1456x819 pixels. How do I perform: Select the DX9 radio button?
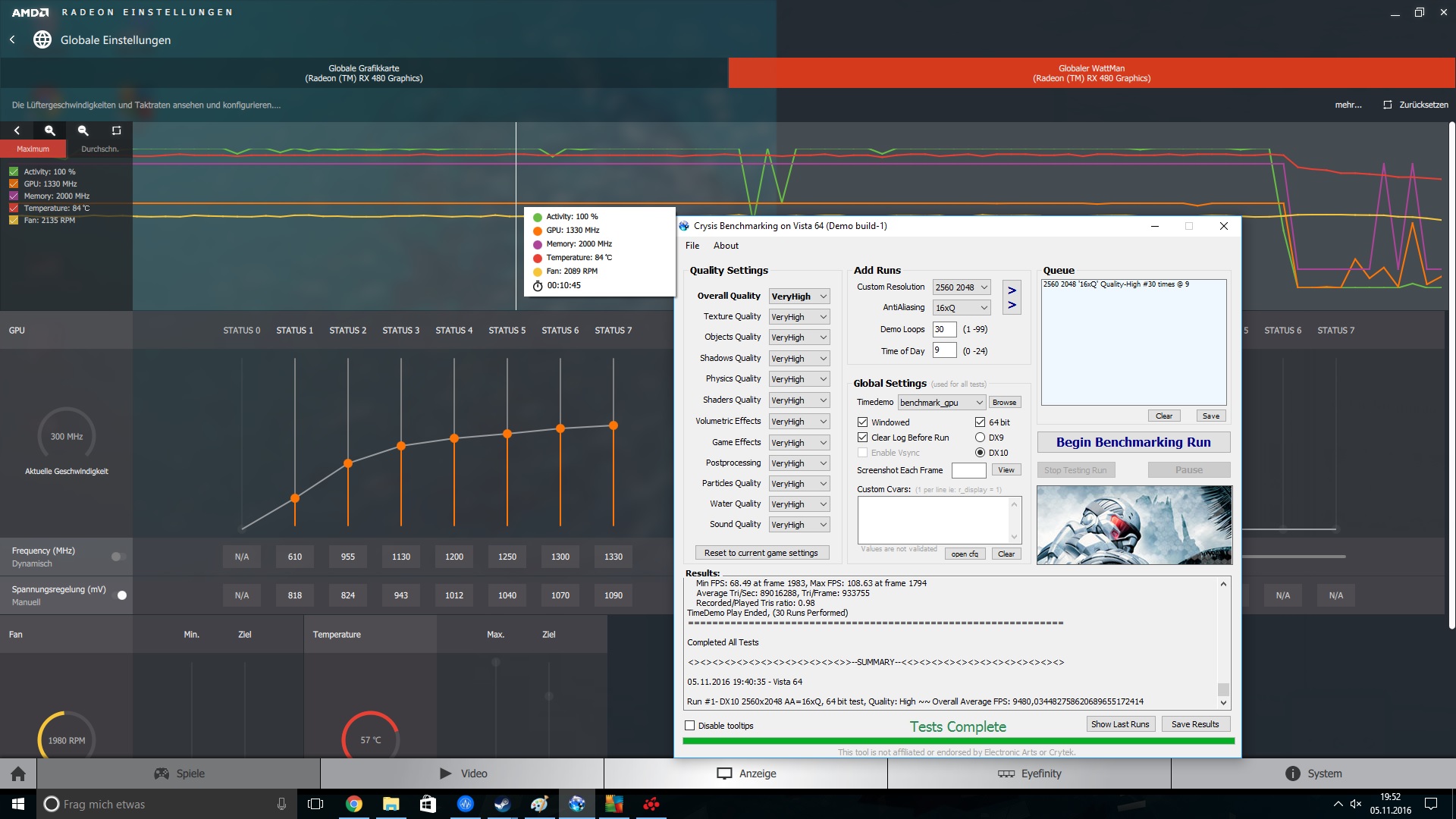pos(980,438)
